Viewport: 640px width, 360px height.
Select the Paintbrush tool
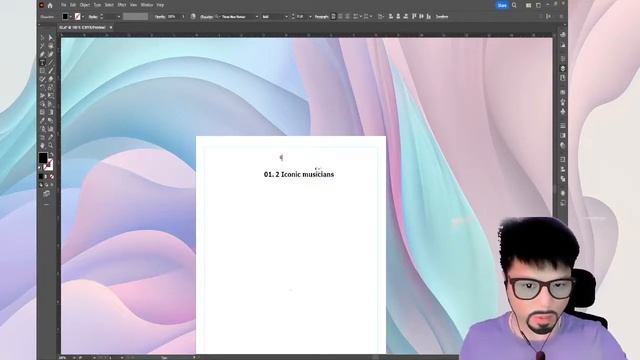click(51, 71)
